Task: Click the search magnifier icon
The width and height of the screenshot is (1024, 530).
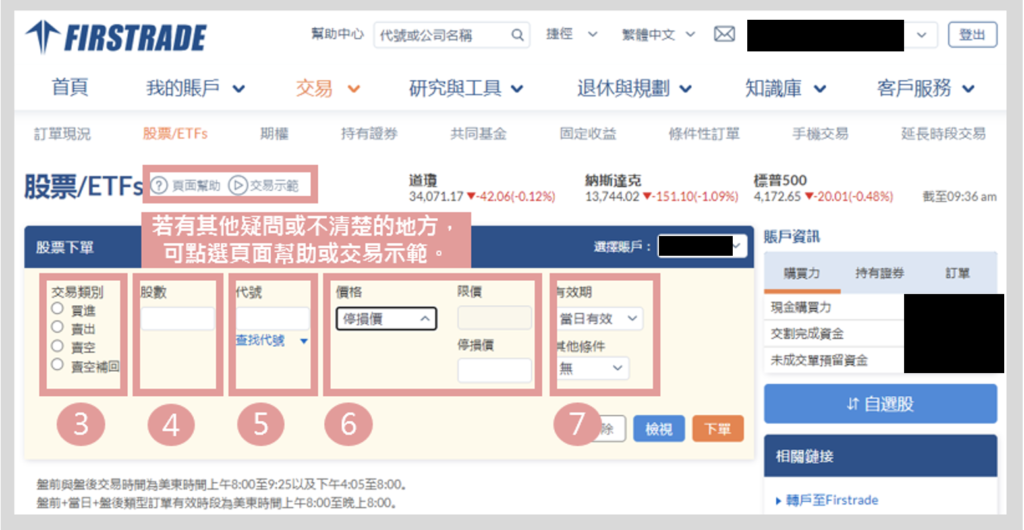Action: point(517,35)
